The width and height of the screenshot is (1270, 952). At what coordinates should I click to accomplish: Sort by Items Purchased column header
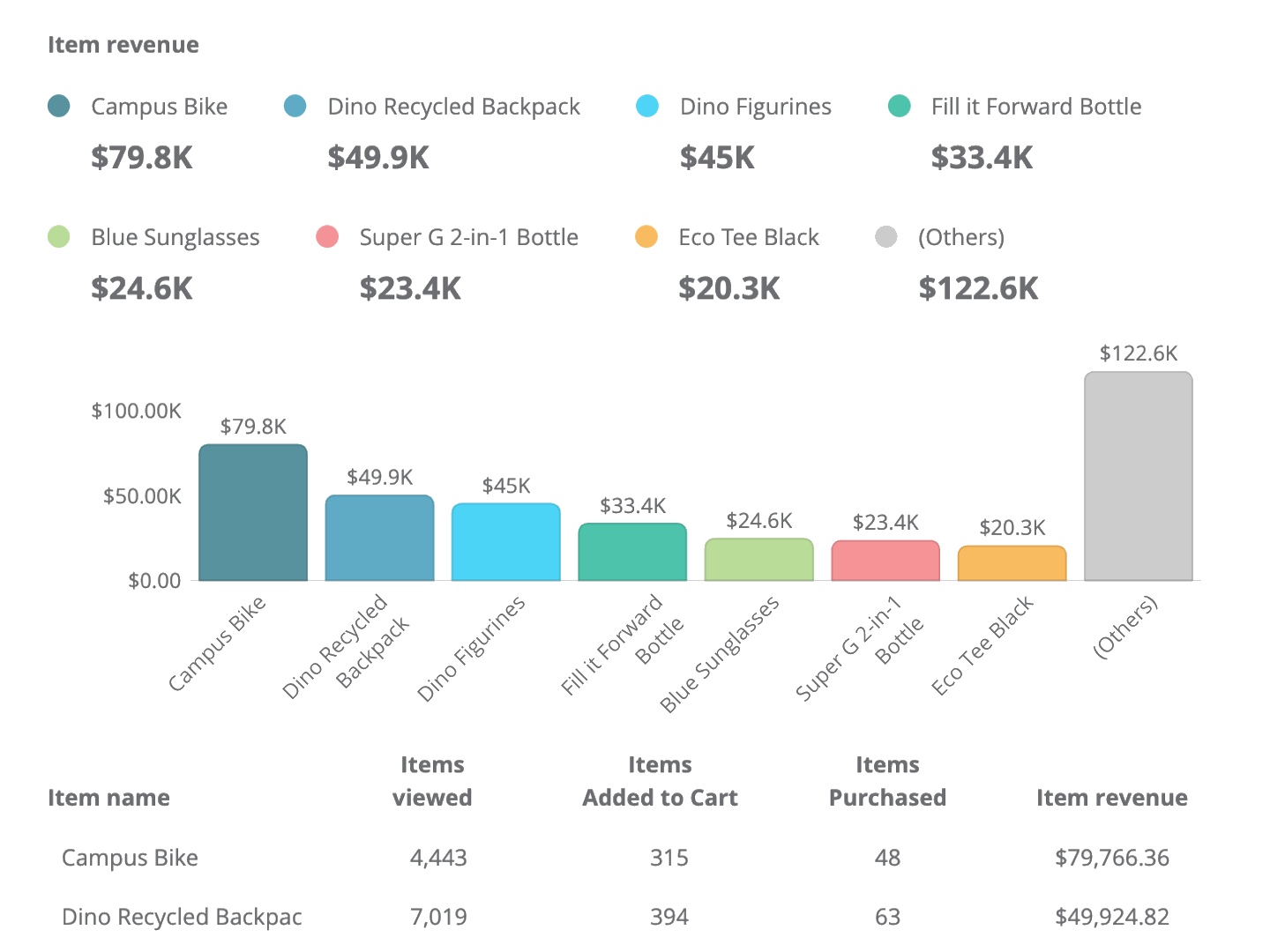point(887,781)
